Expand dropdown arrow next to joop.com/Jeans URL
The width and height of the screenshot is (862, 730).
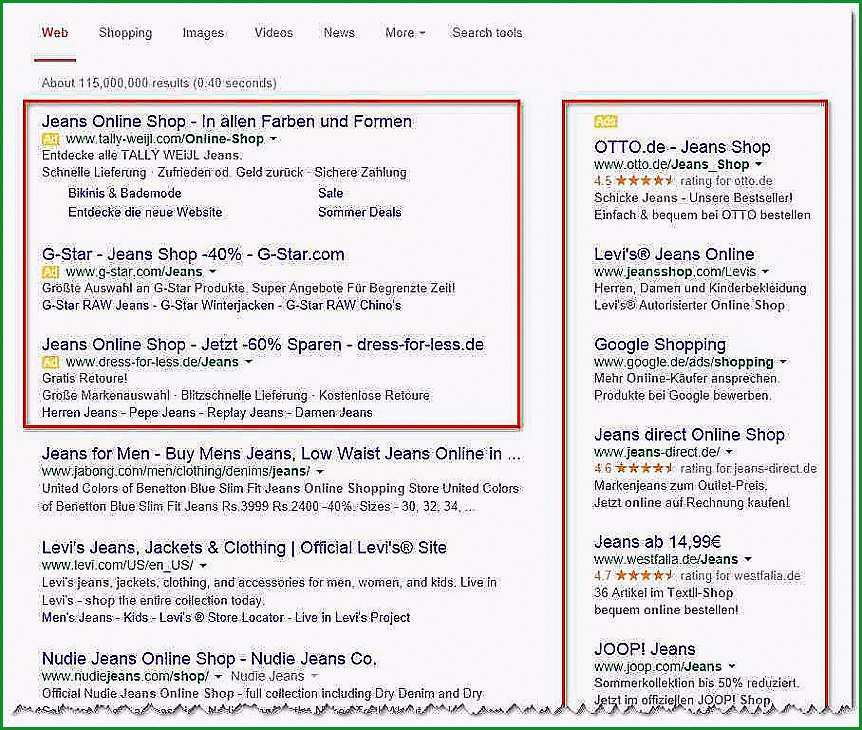point(732,667)
